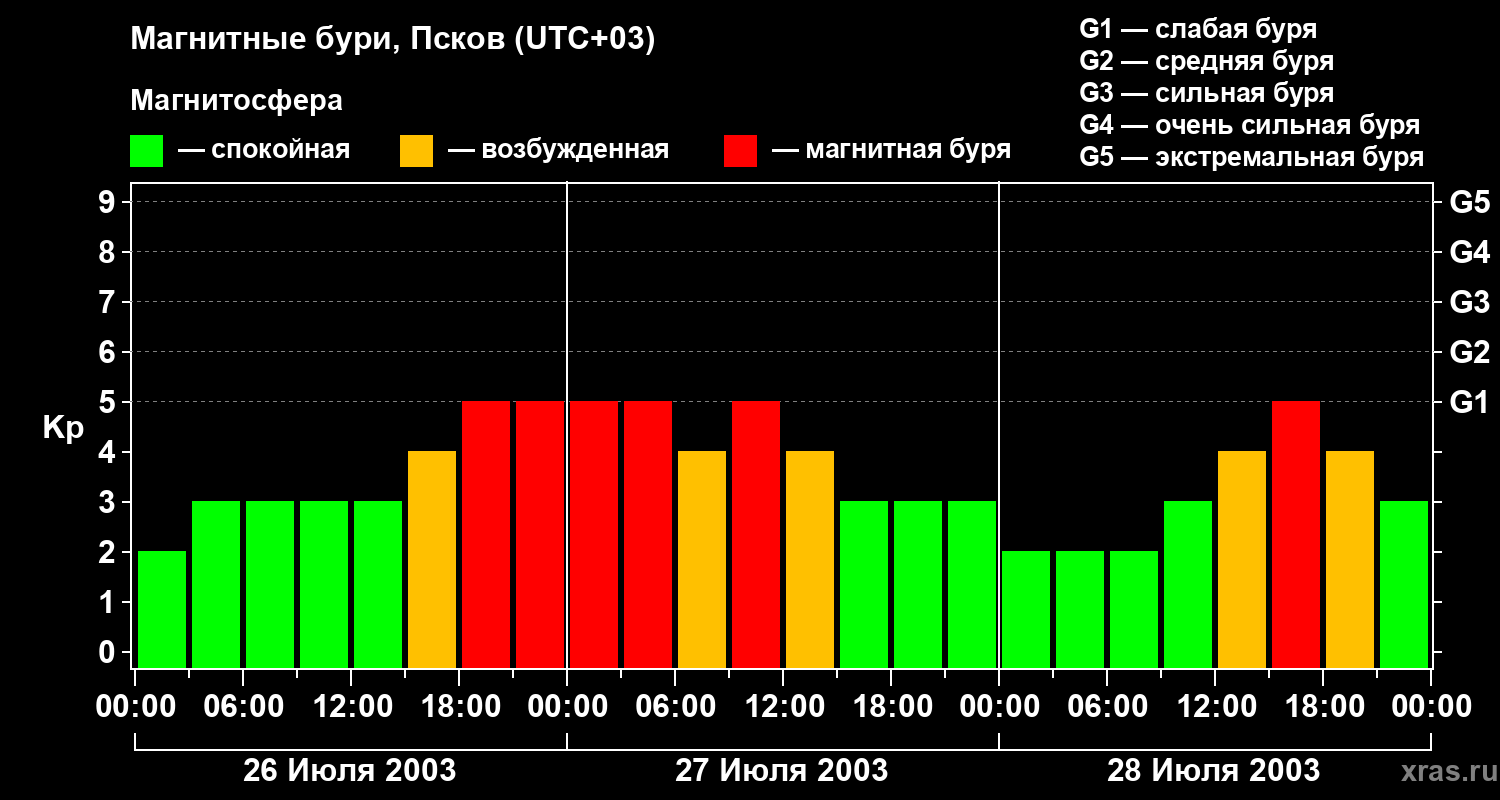Click the 28 July 12:00–15:00 orange bar
The image size is (1500, 800).
[x=1242, y=559]
